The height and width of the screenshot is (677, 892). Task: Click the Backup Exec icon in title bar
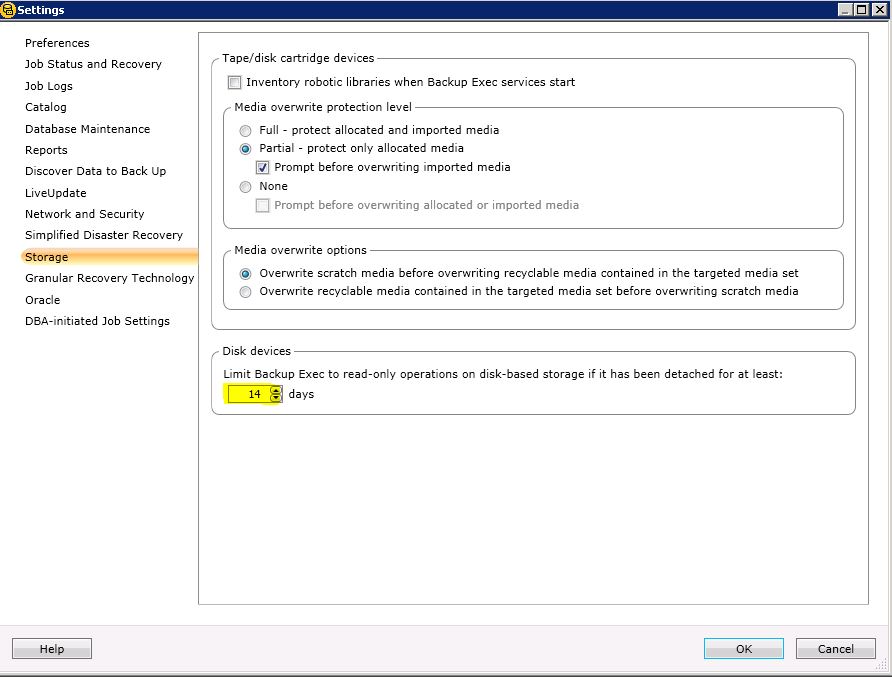click(10, 9)
